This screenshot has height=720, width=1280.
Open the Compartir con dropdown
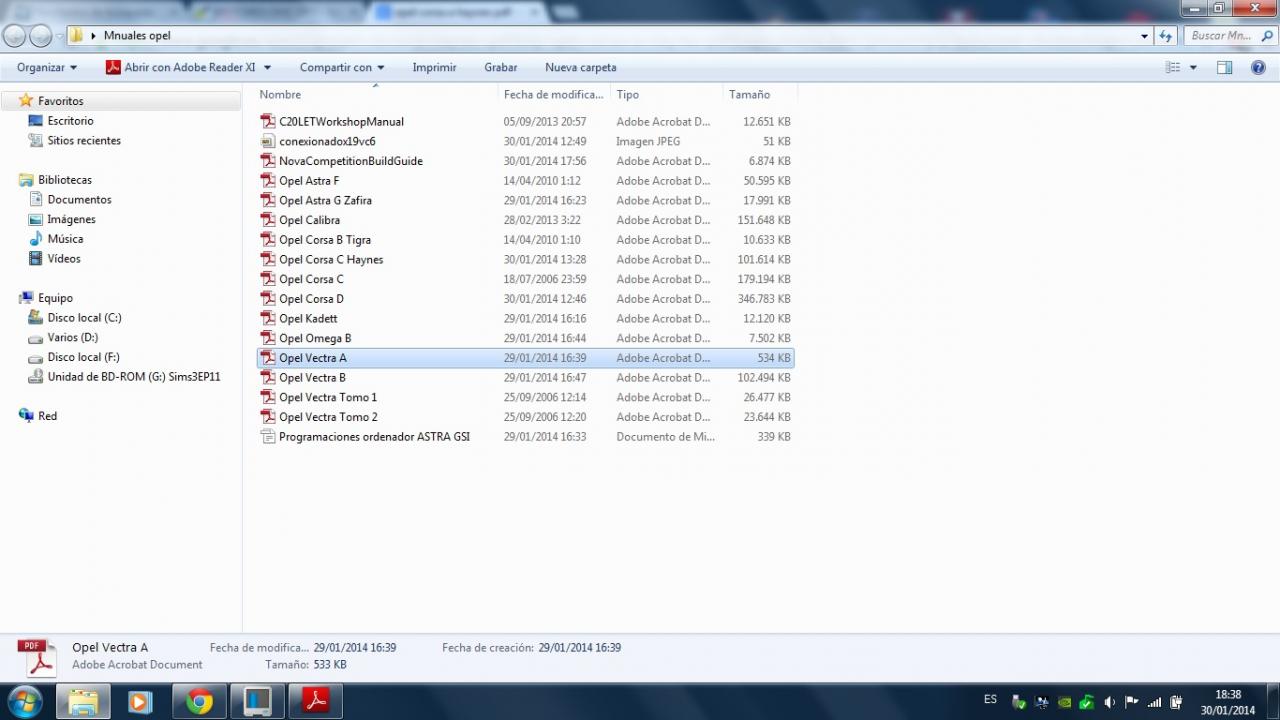(342, 67)
